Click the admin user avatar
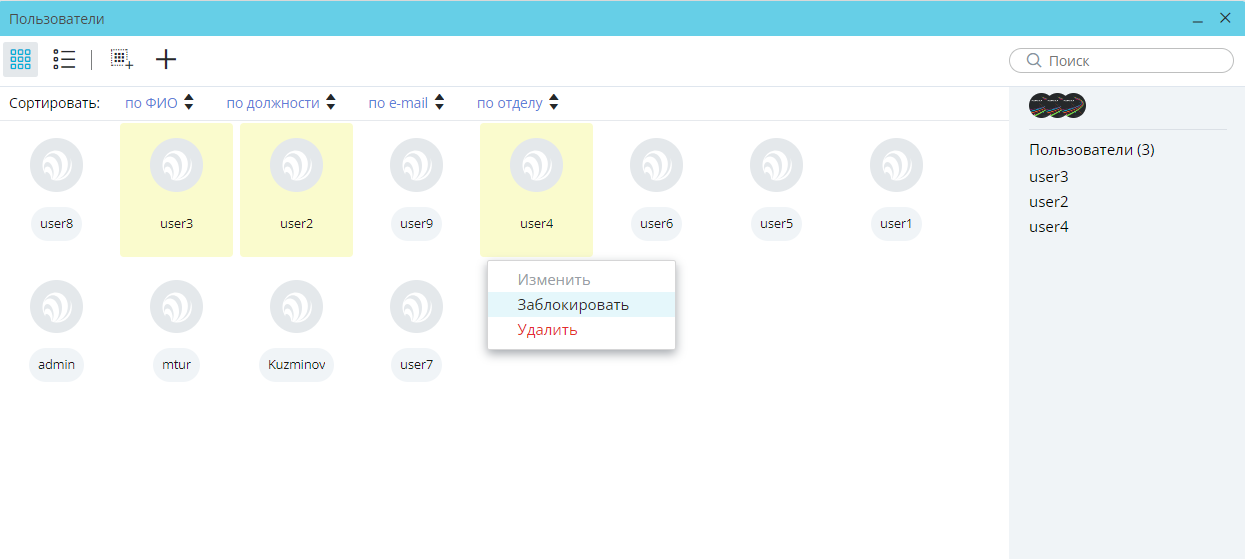The image size is (1245, 559). pyautogui.click(x=57, y=307)
